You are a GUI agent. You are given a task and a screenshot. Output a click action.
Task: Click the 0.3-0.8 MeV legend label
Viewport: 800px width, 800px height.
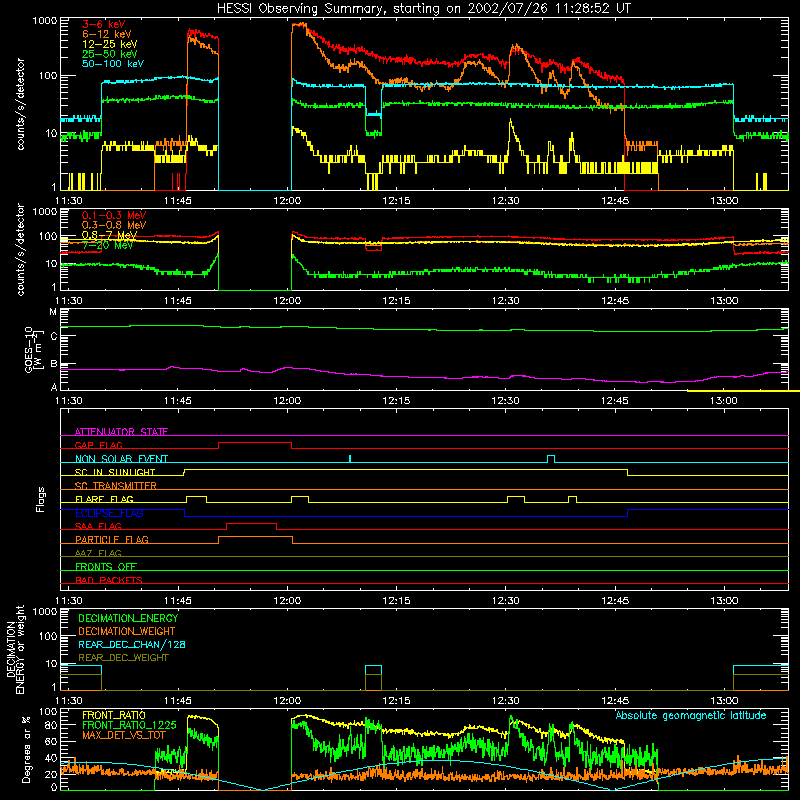click(114, 225)
